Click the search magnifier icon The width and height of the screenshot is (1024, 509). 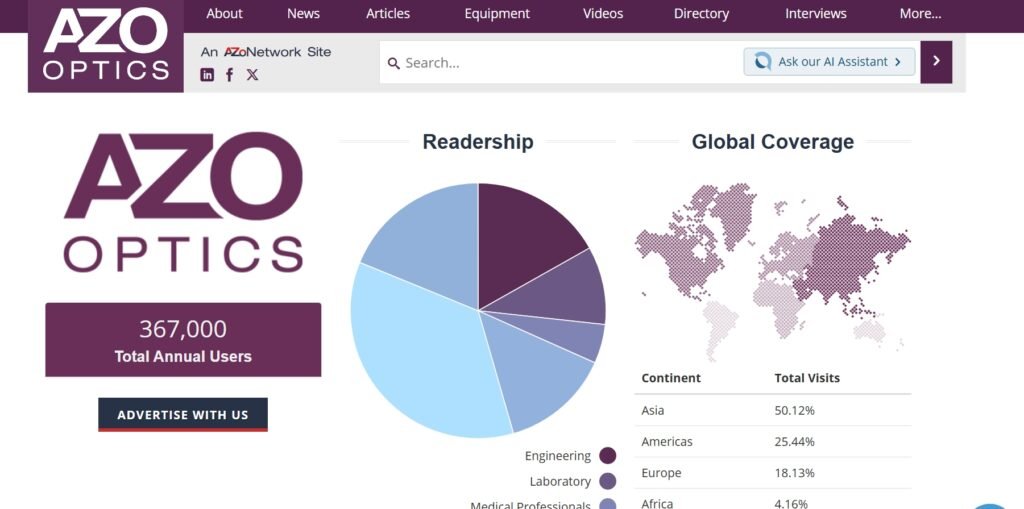pyautogui.click(x=393, y=63)
